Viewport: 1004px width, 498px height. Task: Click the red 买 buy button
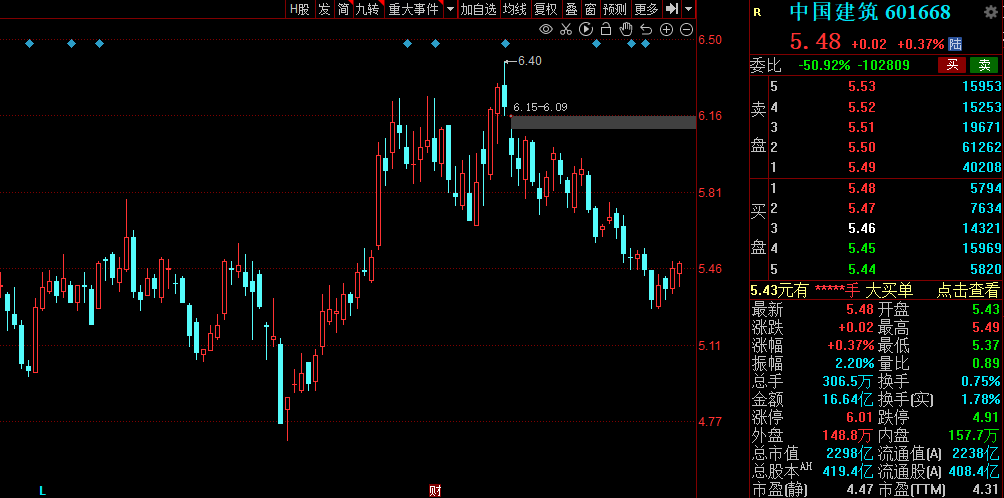click(x=952, y=65)
